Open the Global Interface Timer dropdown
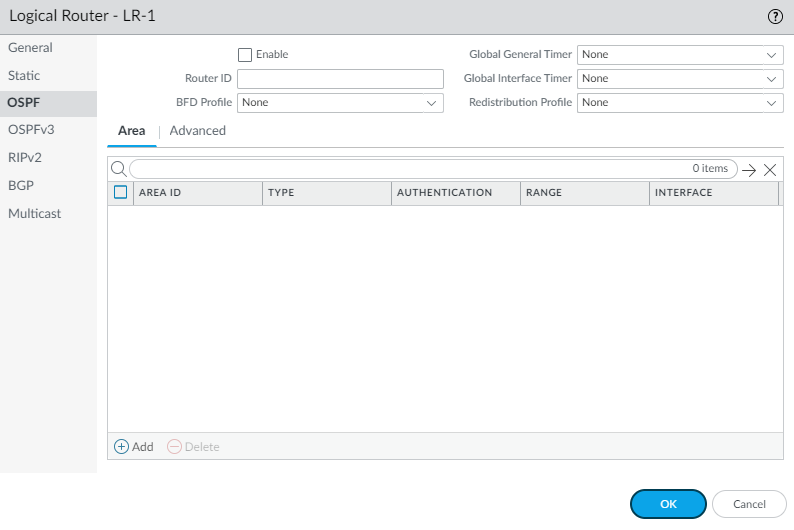This screenshot has height=530, width=794. point(680,79)
